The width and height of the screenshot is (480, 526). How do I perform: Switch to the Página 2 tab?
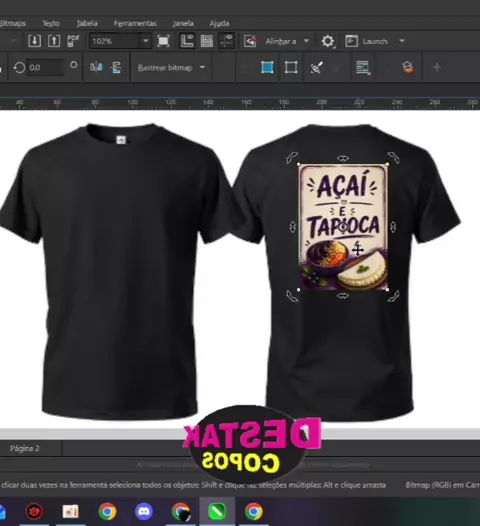tap(24, 448)
